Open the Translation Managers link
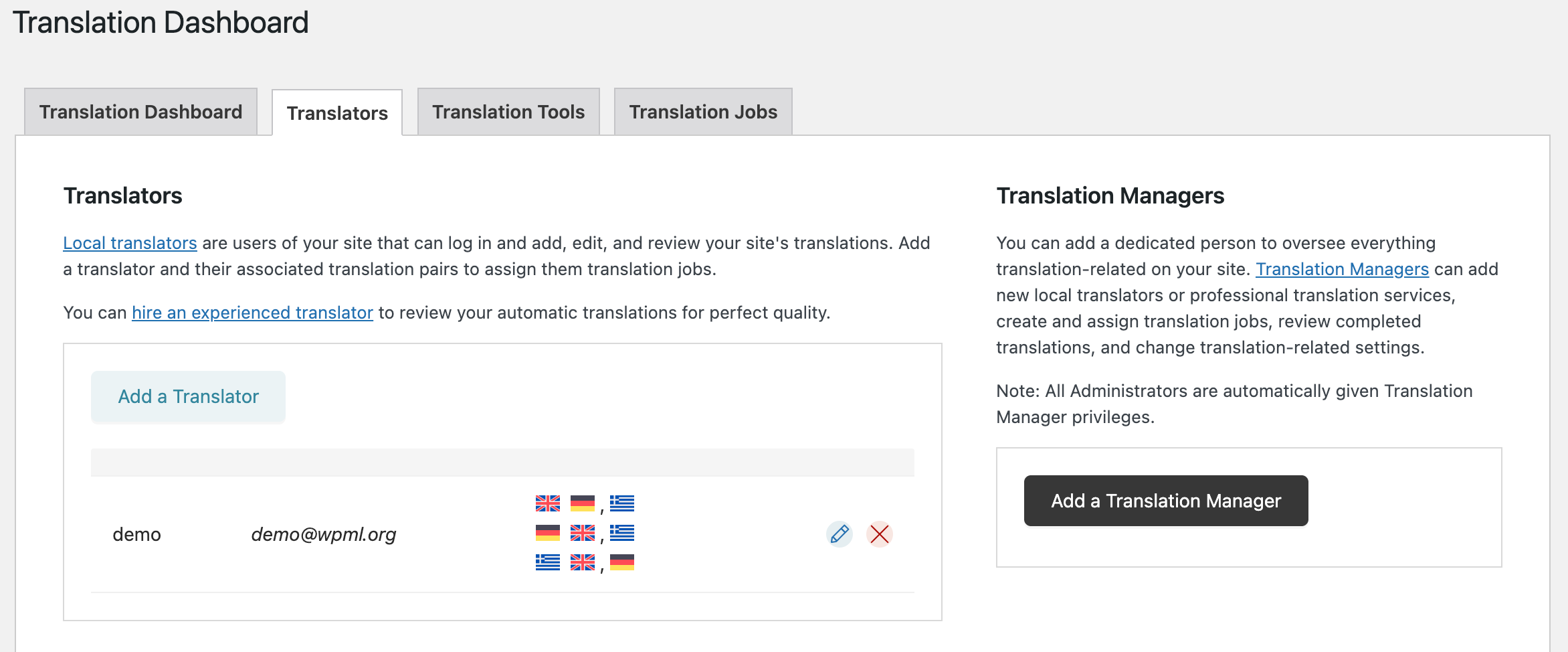This screenshot has width=1568, height=652. 1342,269
